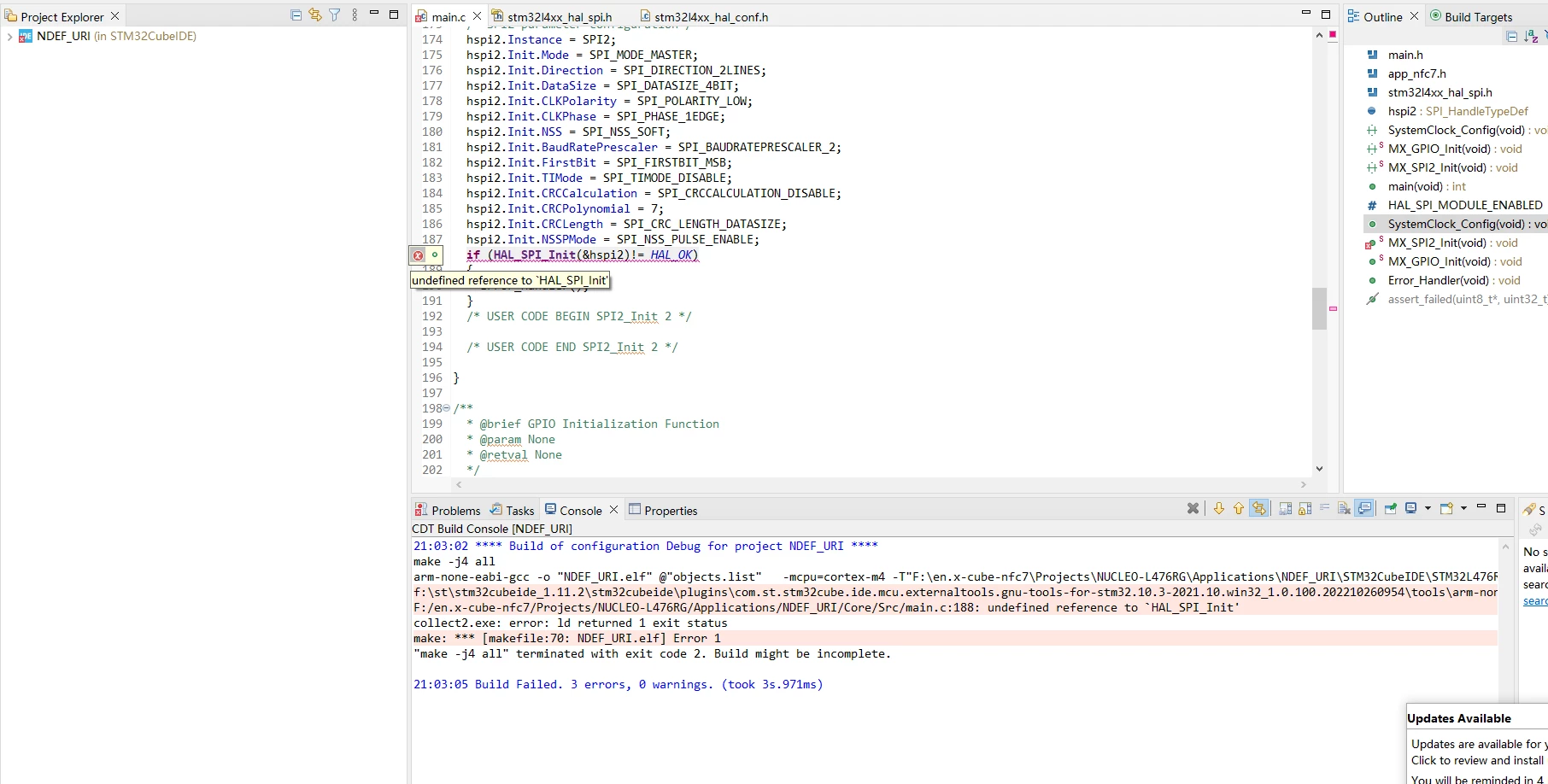Open Project Explorer view menu
This screenshot has width=1548, height=784.
pos(355,15)
